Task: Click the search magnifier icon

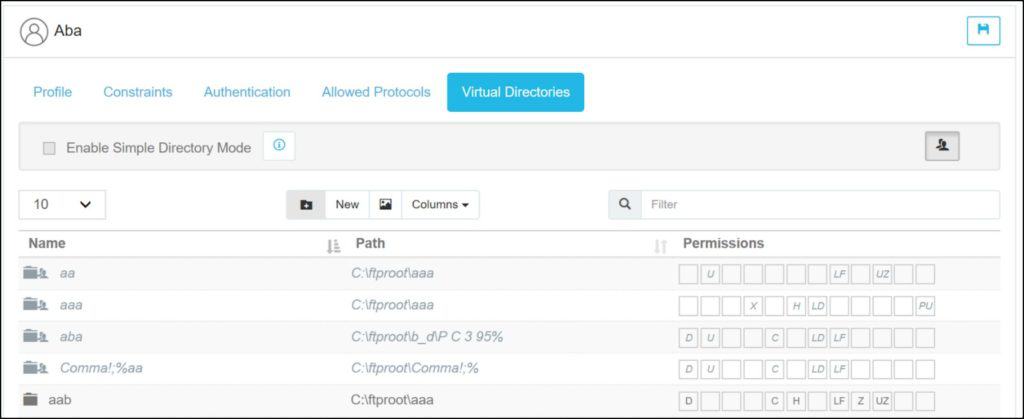Action: click(x=625, y=205)
